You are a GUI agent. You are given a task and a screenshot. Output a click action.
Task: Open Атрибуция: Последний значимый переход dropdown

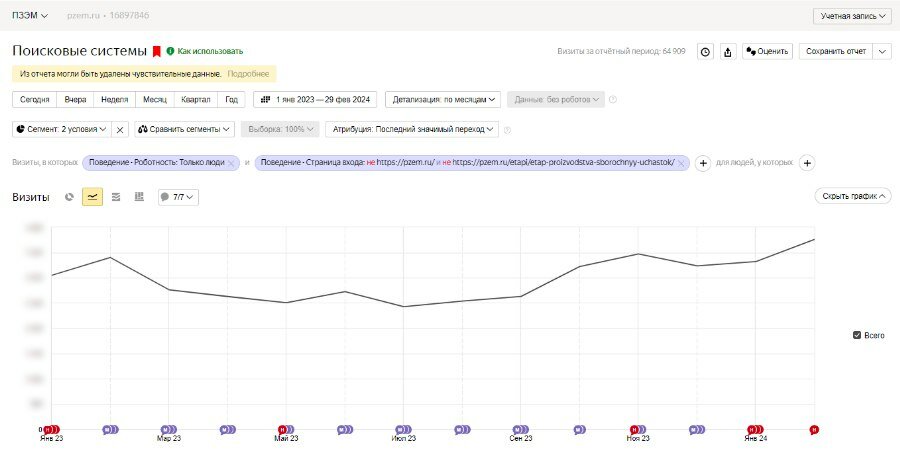click(x=412, y=130)
